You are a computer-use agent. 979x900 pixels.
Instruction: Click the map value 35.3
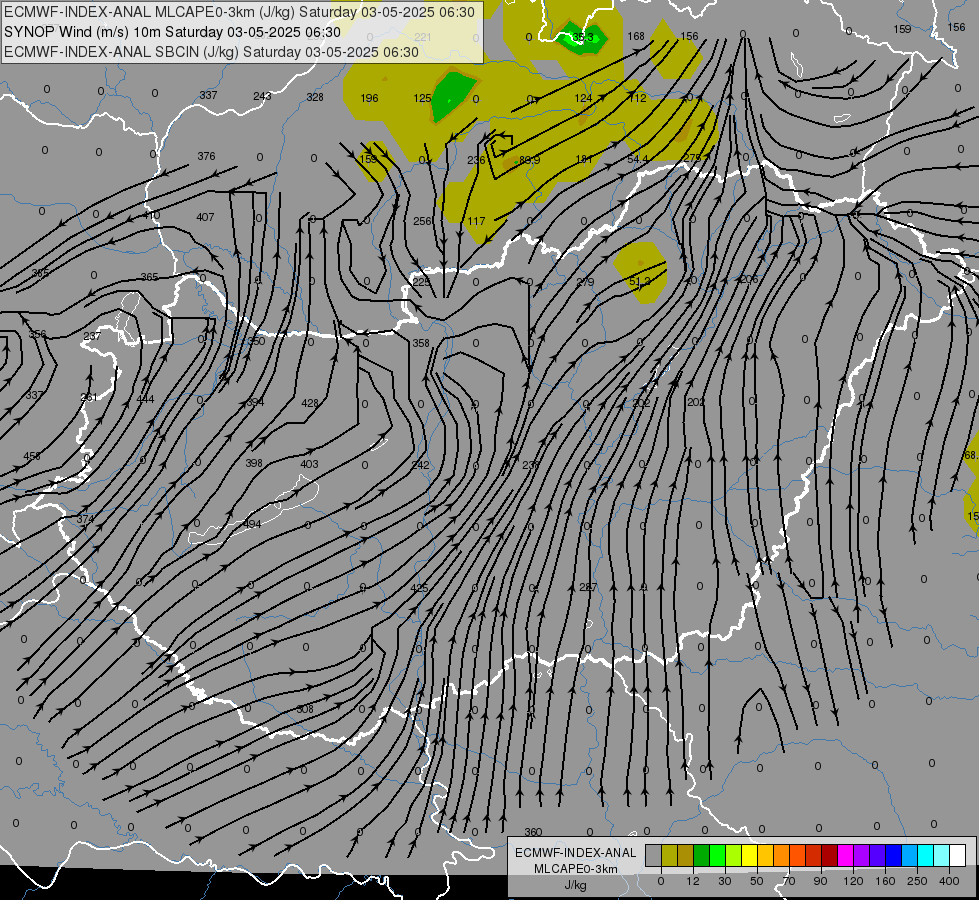tap(583, 37)
